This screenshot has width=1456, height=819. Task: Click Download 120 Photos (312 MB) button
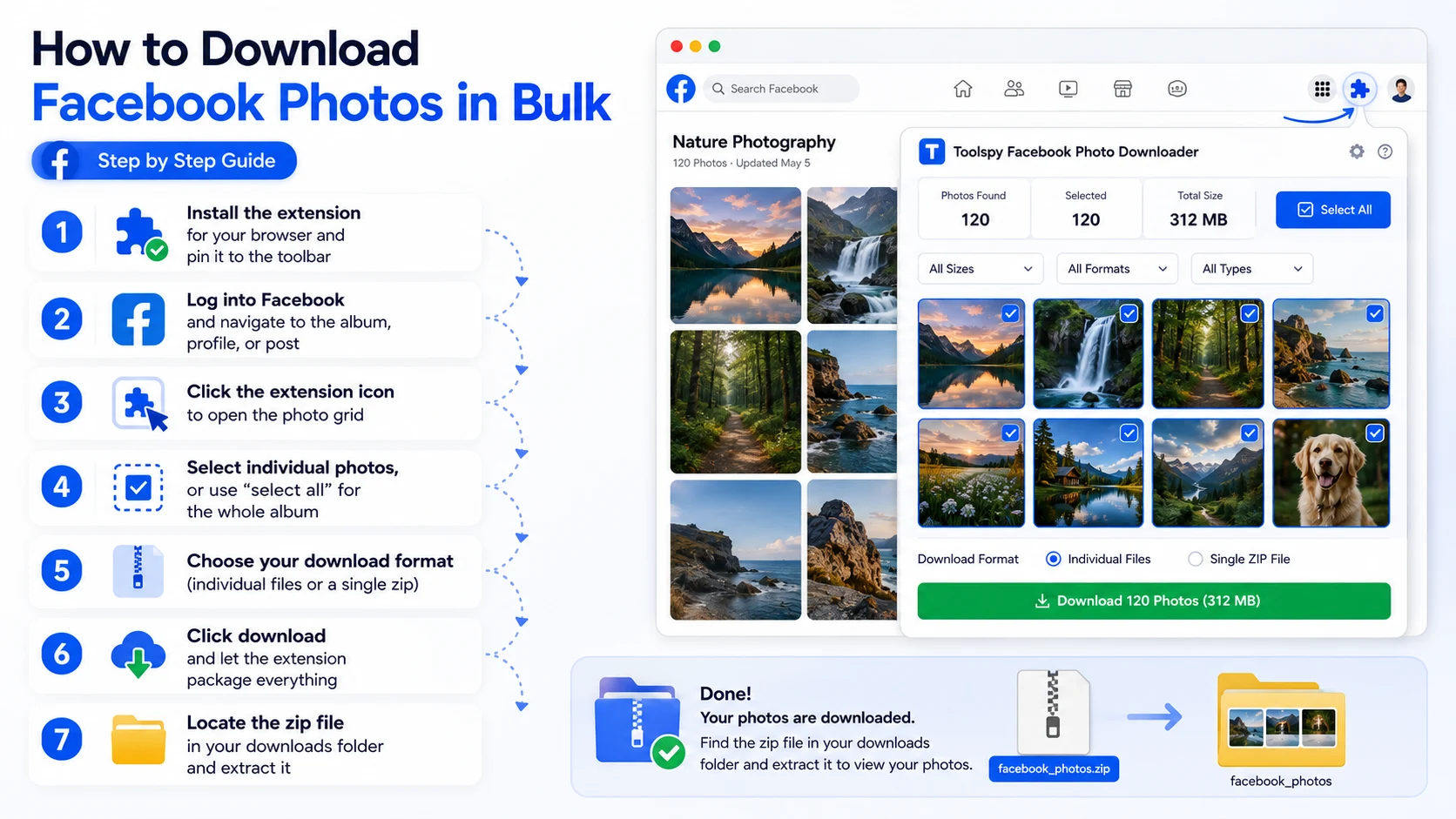[x=1154, y=601]
